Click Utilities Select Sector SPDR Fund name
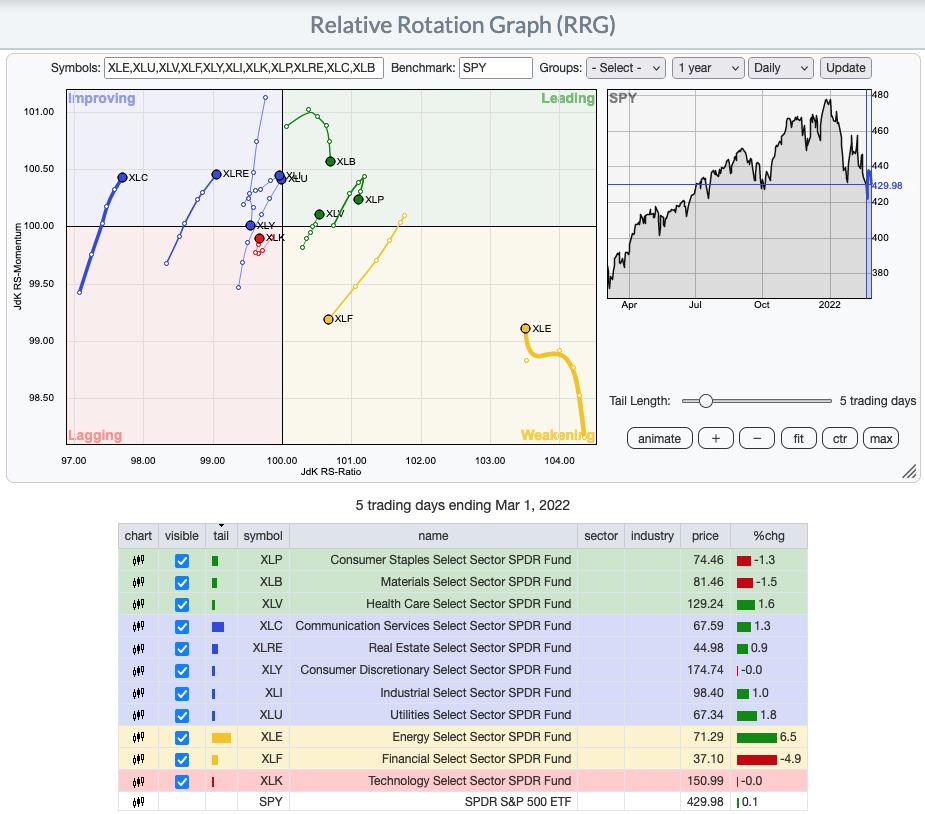925x814 pixels. [x=480, y=715]
